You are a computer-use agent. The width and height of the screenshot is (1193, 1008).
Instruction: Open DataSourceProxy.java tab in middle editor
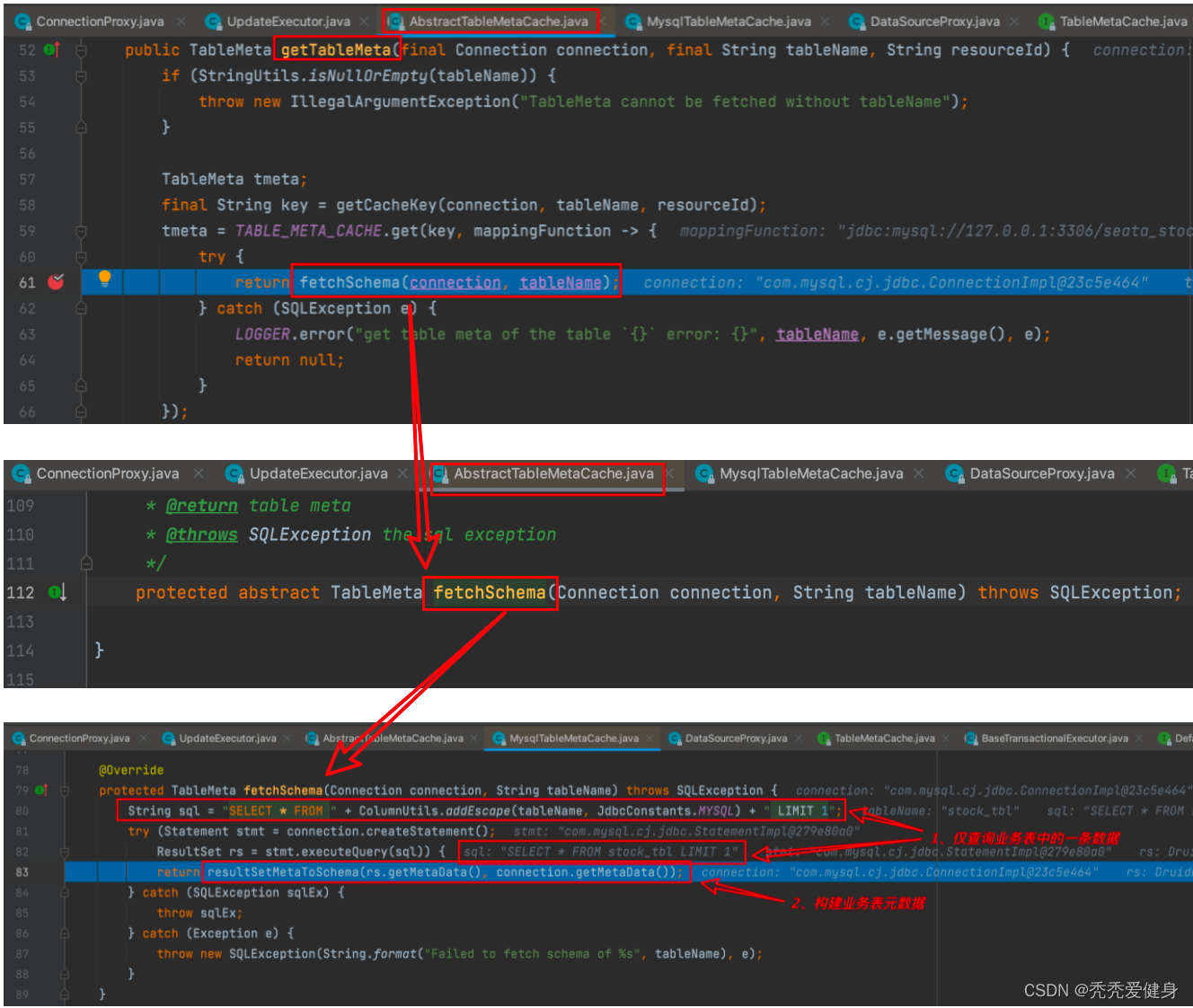click(x=1042, y=473)
